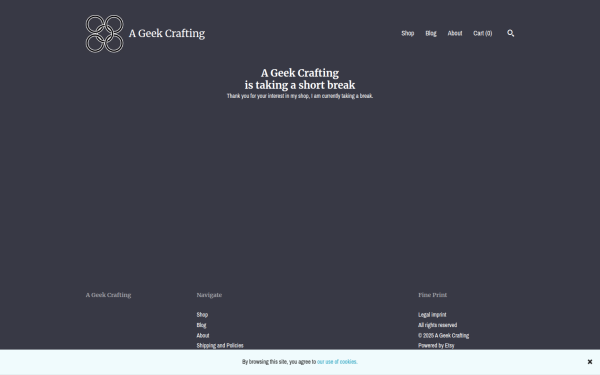Viewport: 600px width, 375px height.
Task: Open Legal imprint in Fine Print
Action: 432,315
